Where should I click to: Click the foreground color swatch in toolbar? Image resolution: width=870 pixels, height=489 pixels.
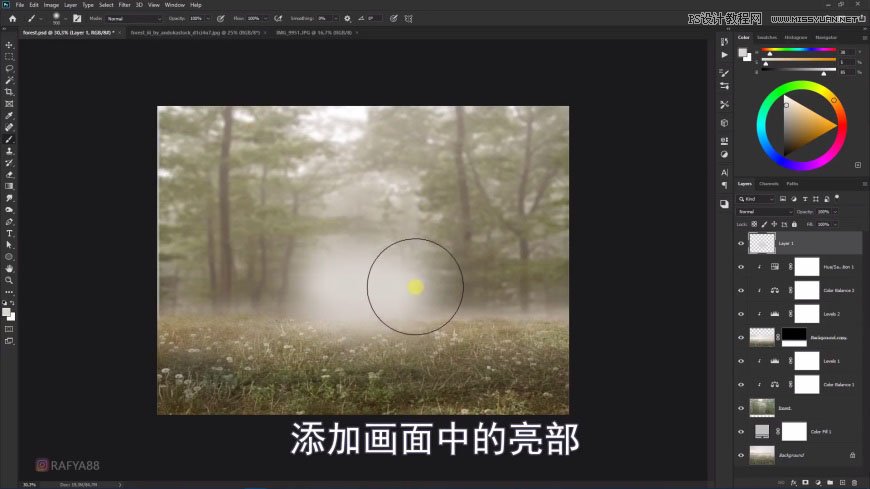click(6, 312)
